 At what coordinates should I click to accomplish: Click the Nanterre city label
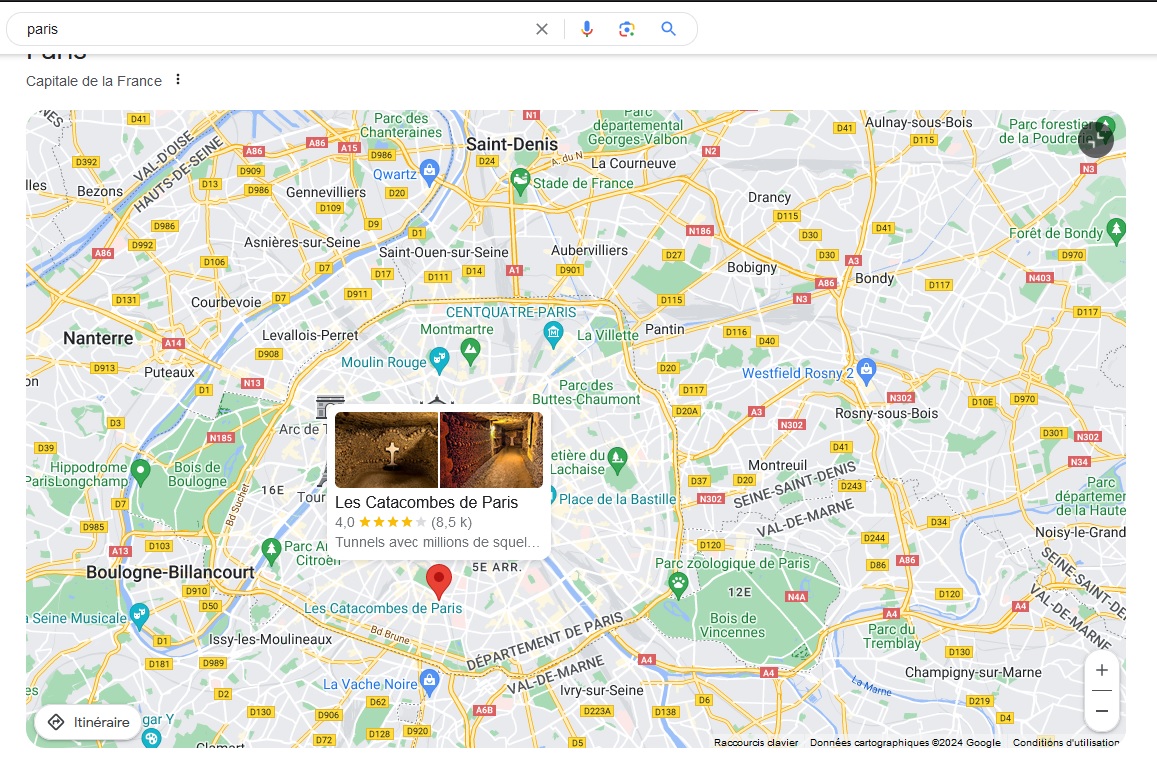98,339
